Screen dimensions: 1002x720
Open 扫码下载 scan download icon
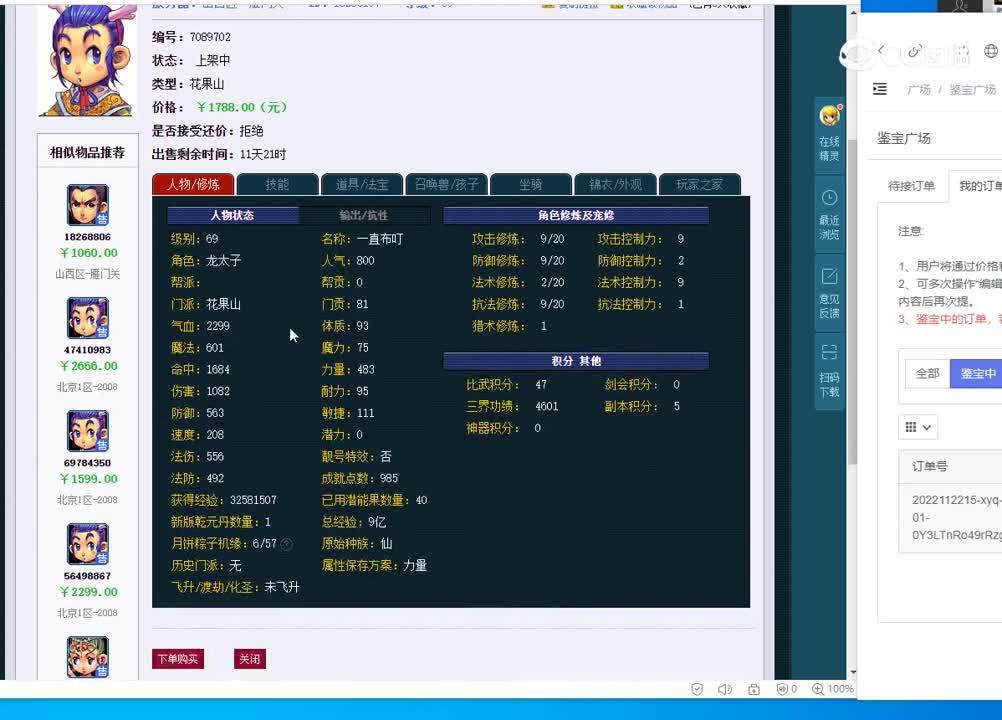(829, 352)
